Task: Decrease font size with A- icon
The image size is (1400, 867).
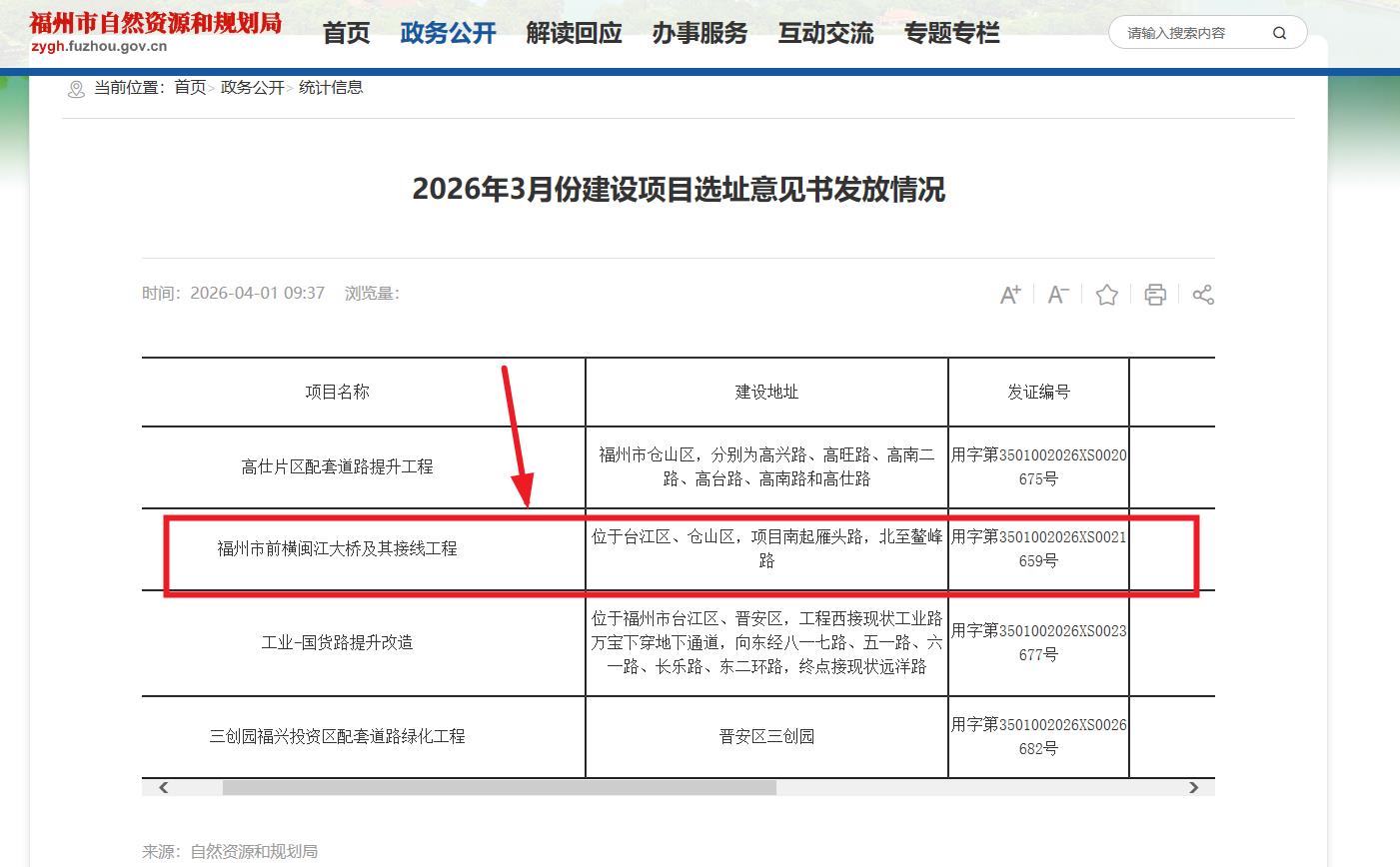Action: [1058, 295]
